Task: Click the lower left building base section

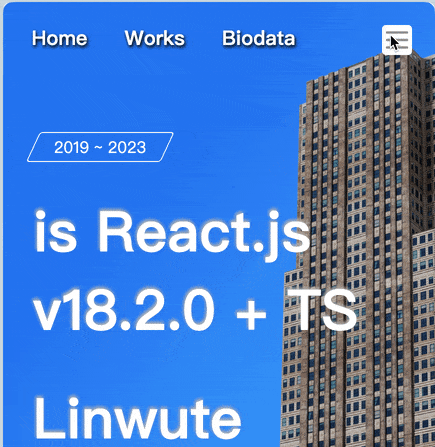Action: [293, 367]
